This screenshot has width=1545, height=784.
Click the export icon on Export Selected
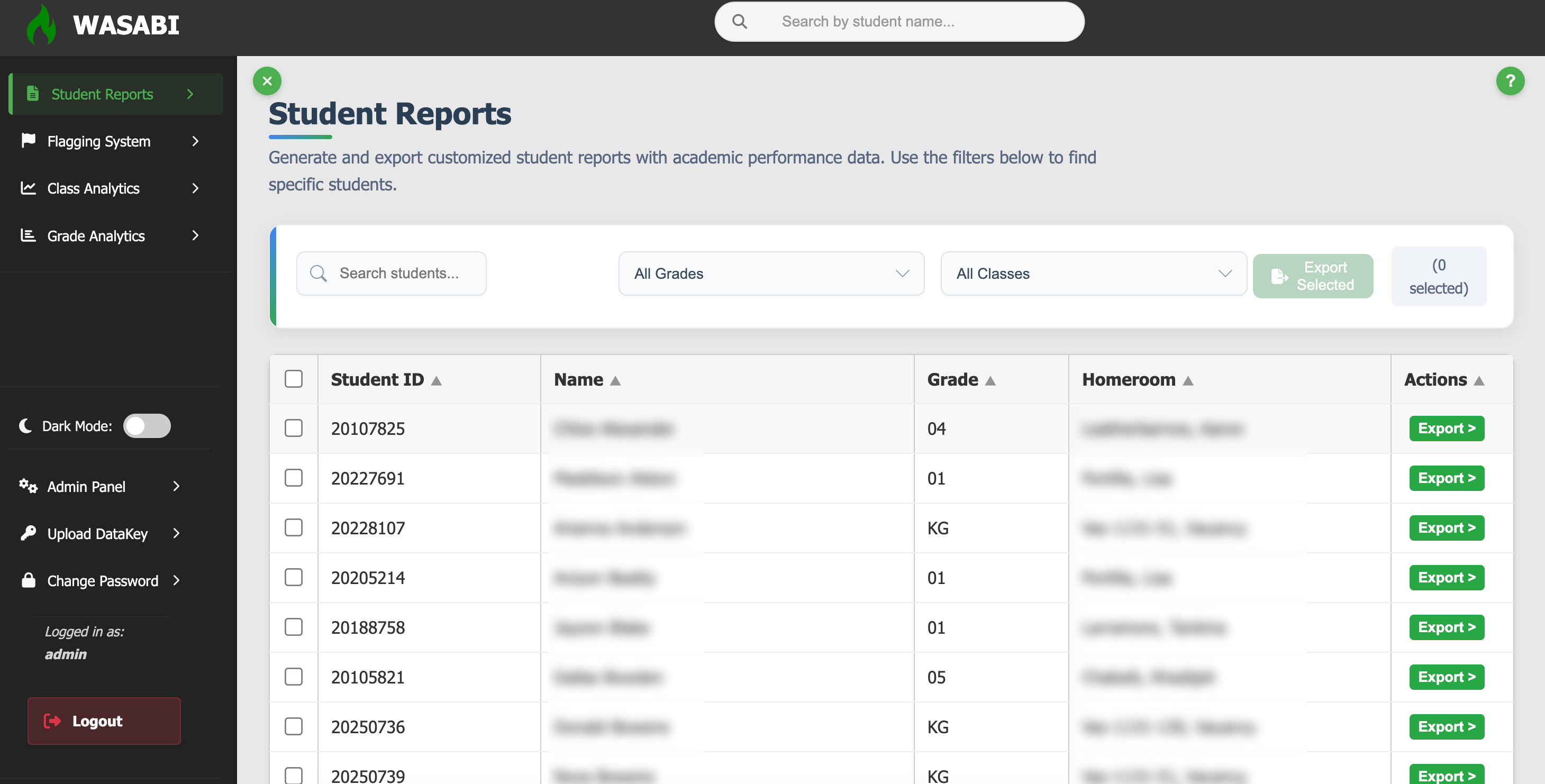[x=1279, y=276]
